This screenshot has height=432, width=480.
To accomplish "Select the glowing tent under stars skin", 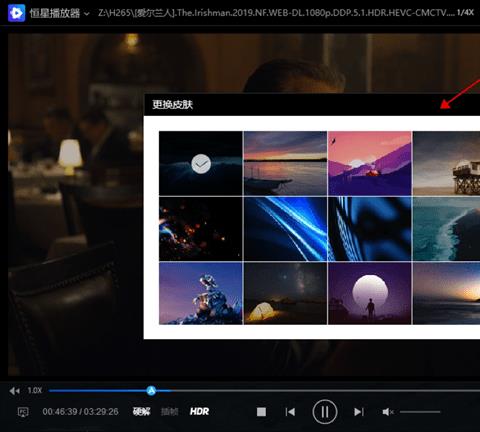I will [285, 293].
